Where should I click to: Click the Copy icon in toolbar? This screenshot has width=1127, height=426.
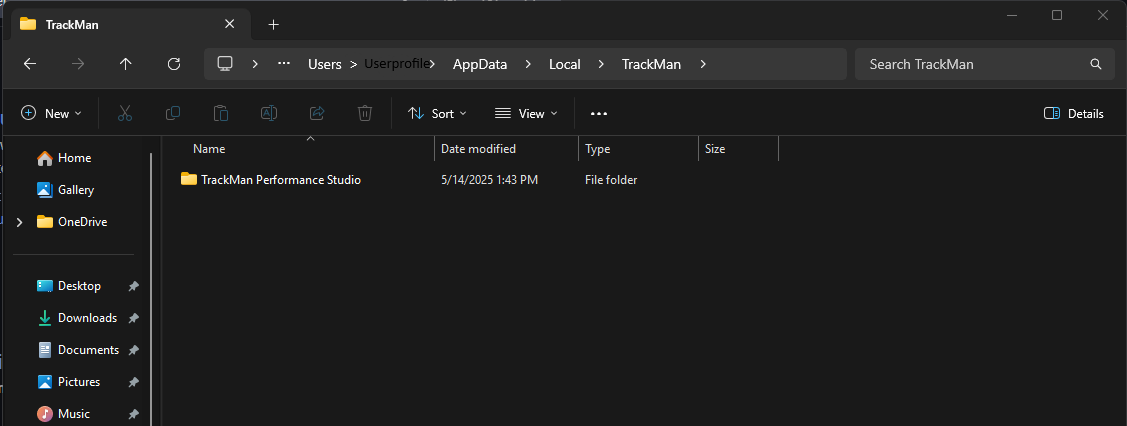[172, 113]
